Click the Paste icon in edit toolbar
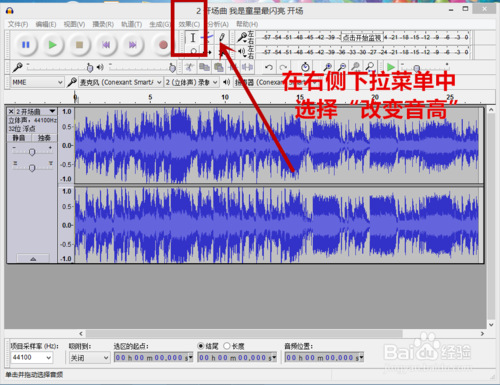 coord(218,67)
